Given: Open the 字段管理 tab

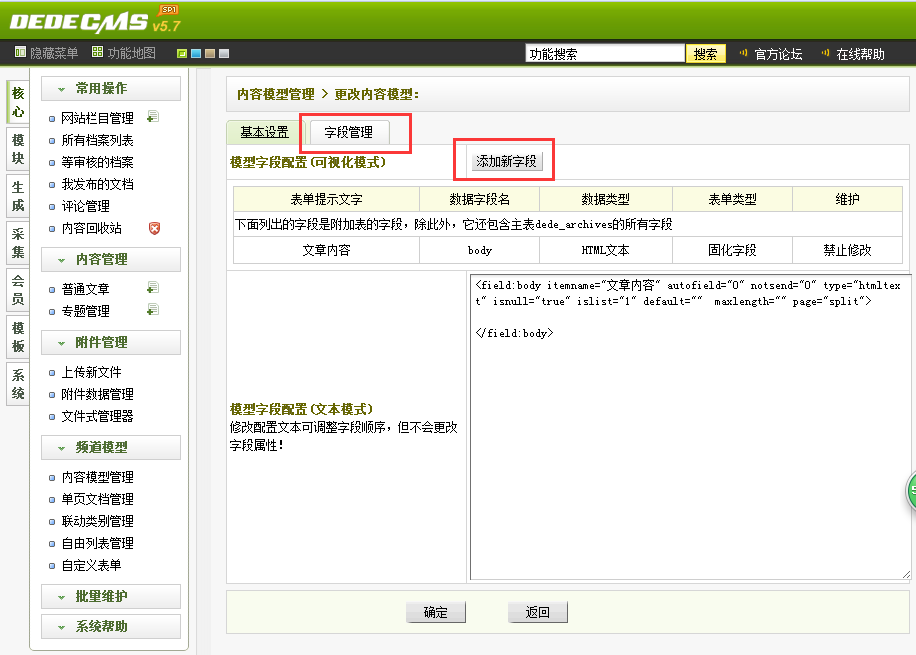Looking at the screenshot, I should (x=348, y=132).
